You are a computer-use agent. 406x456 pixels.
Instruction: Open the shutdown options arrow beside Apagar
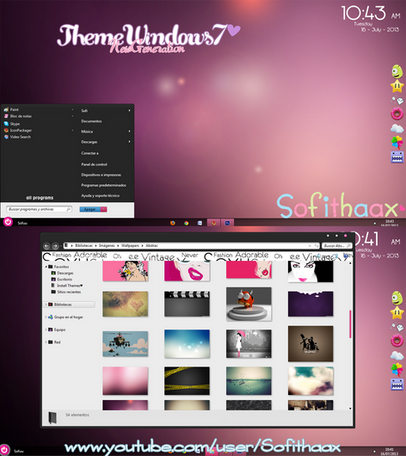[104, 209]
